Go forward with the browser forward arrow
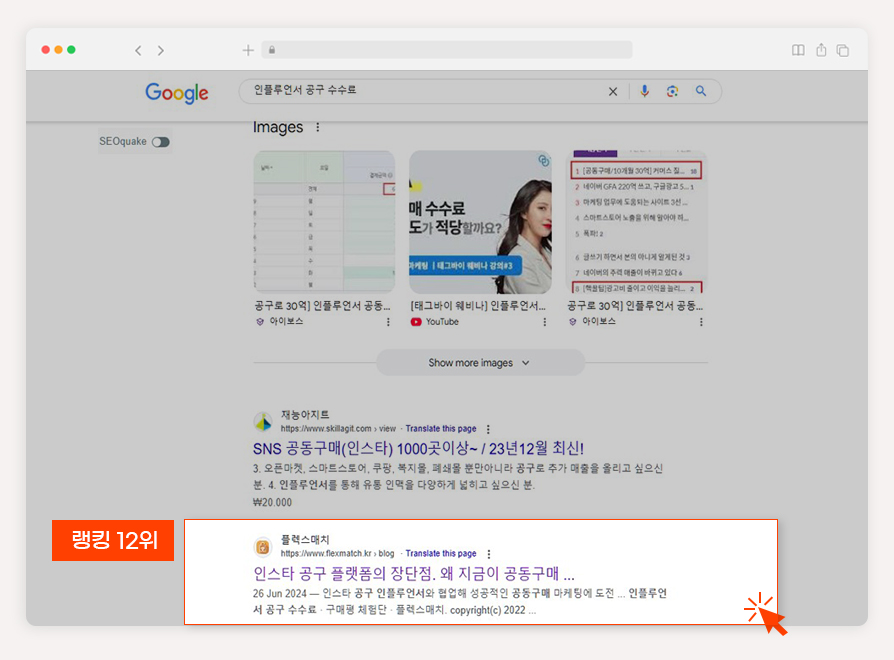 pyautogui.click(x=161, y=50)
